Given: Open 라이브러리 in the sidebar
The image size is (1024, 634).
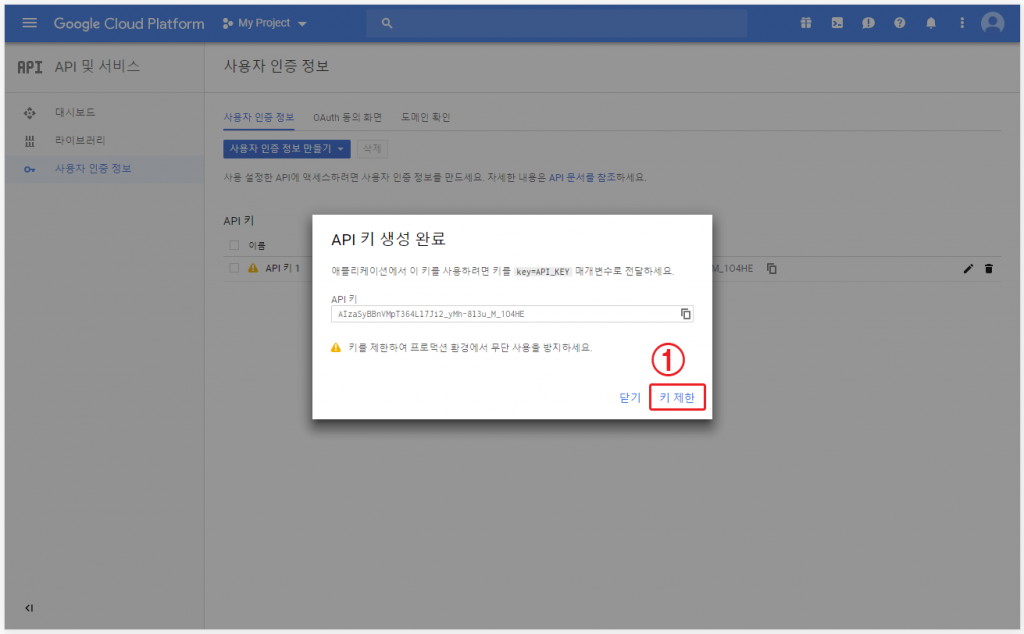Looking at the screenshot, I should 80,140.
